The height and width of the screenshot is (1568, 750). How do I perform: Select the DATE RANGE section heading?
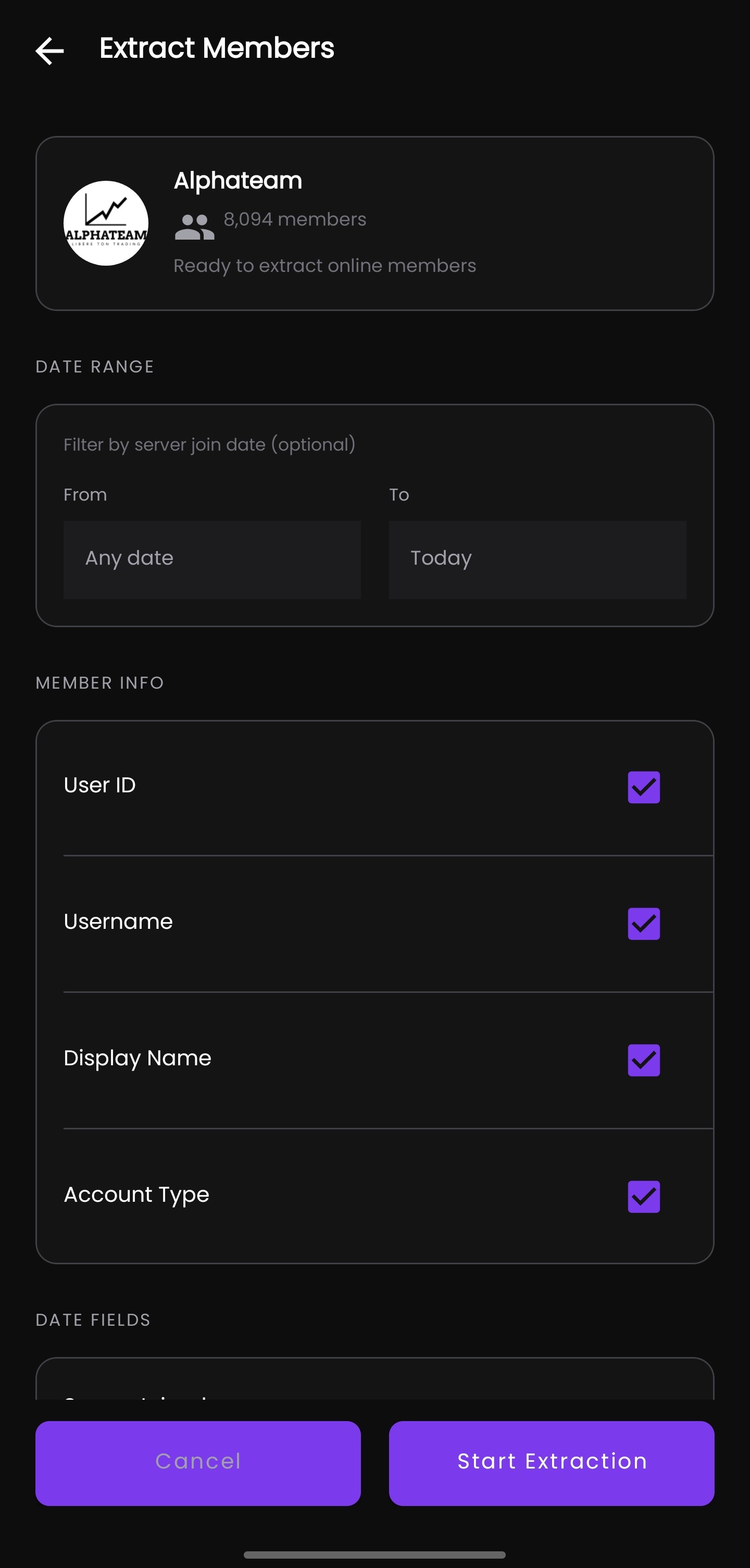point(94,366)
